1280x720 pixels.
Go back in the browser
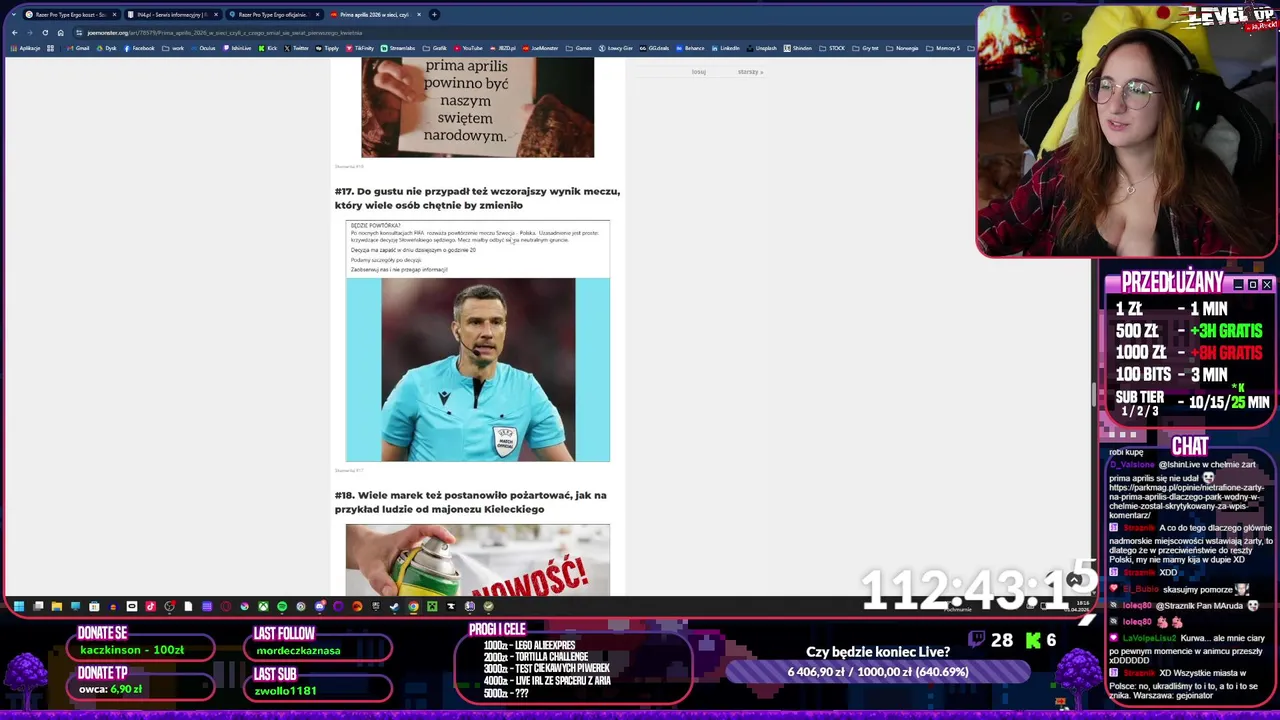(14, 33)
